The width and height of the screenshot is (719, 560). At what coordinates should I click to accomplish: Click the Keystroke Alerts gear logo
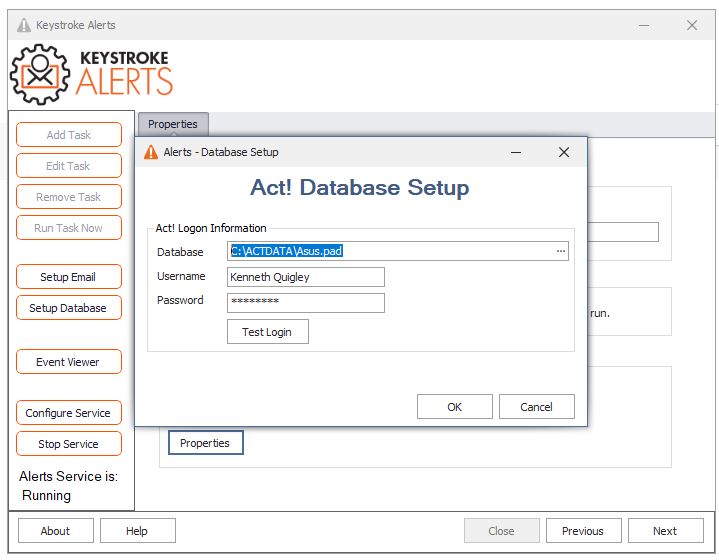tap(40, 74)
